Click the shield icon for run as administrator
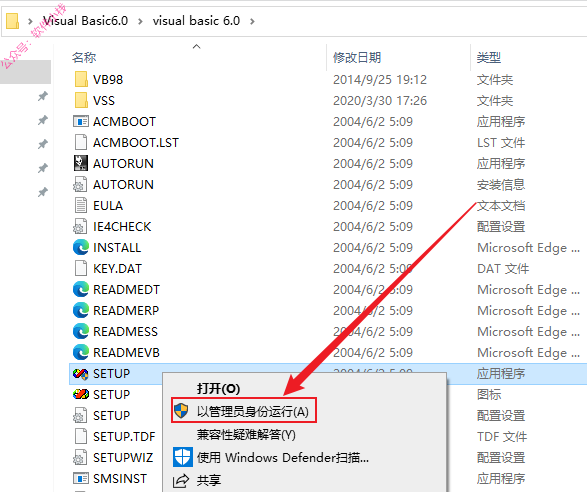The height and width of the screenshot is (492, 587). pyautogui.click(x=182, y=411)
